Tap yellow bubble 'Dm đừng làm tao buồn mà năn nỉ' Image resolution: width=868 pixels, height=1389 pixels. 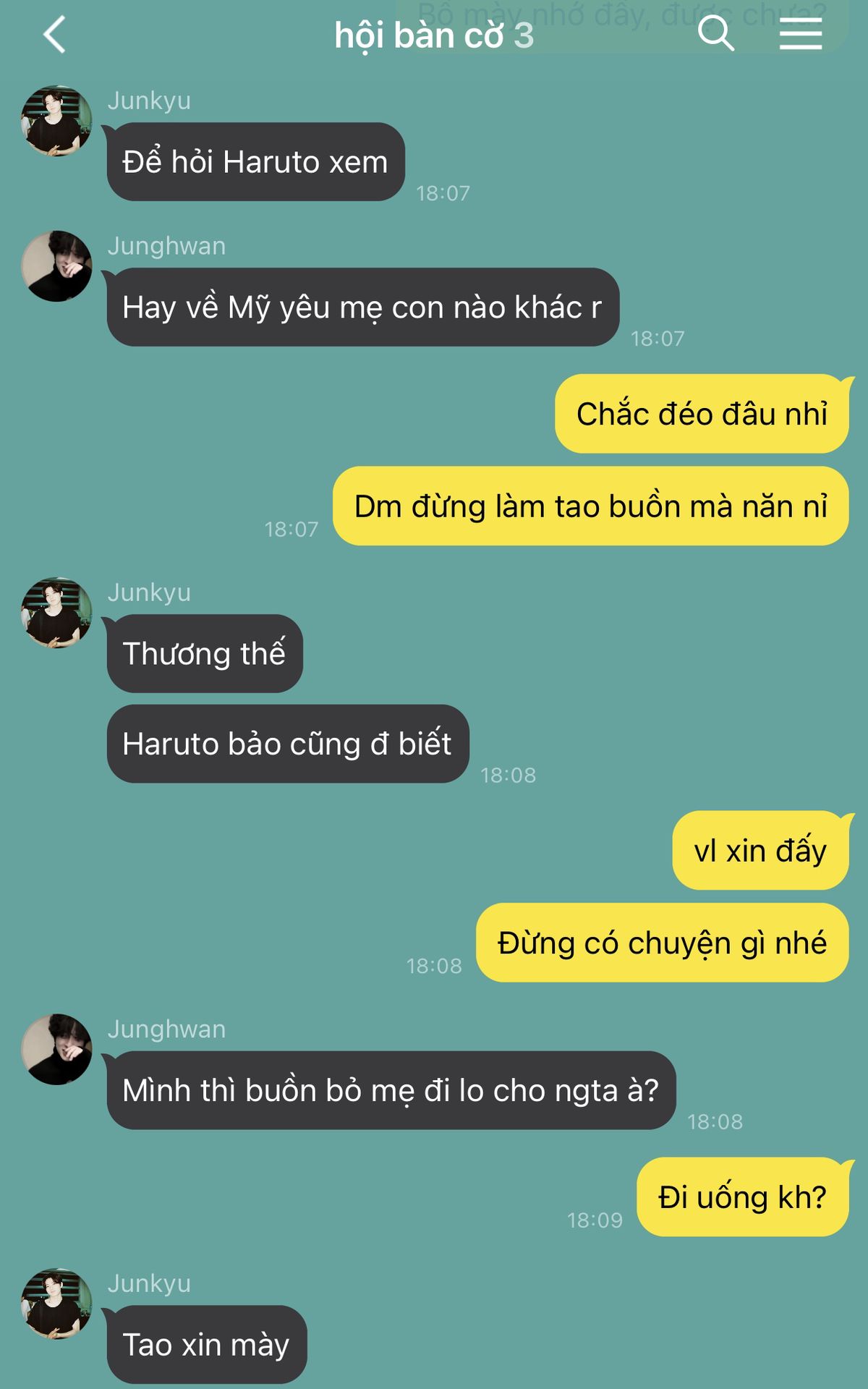click(590, 506)
